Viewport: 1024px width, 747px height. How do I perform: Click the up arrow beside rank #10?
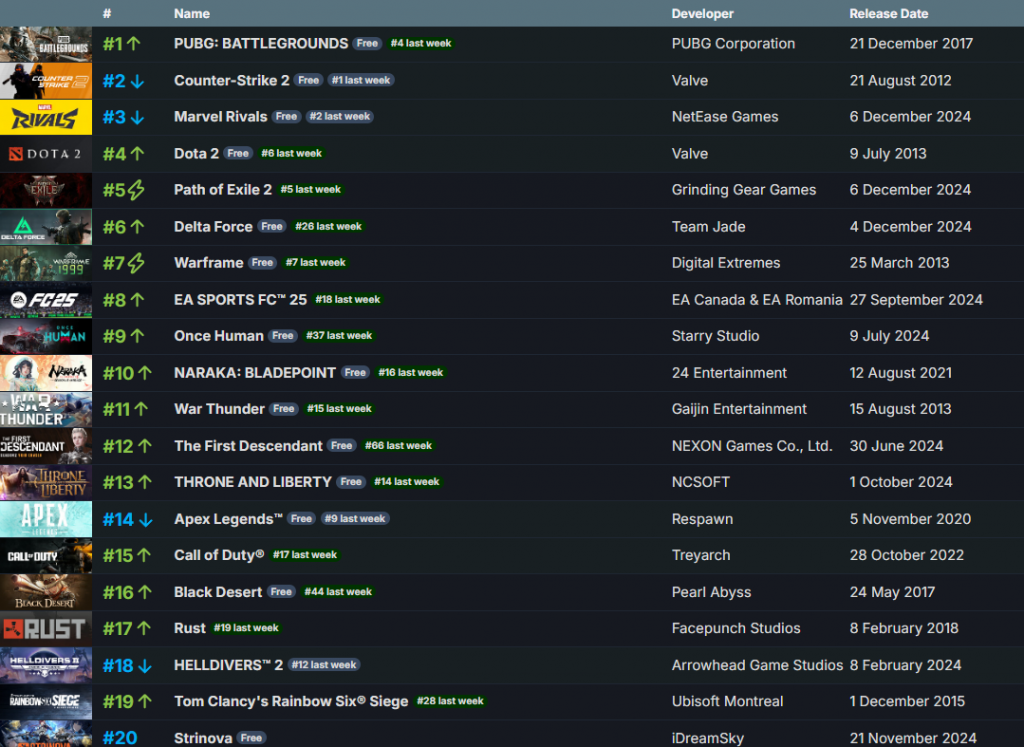[145, 373]
